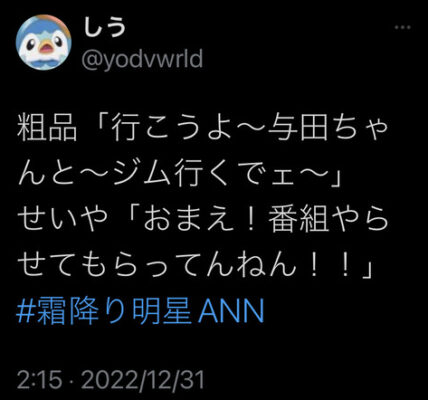This screenshot has width=428, height=400.
Task: Select the ANN part of hashtag
Action: click(231, 311)
